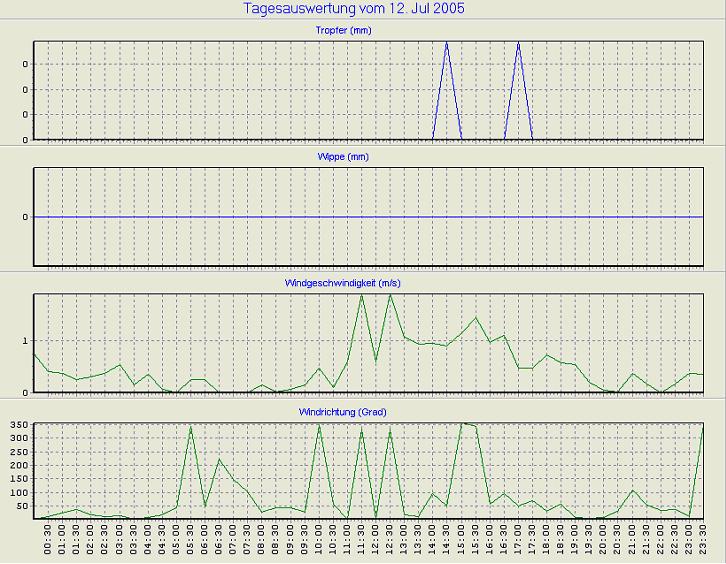Image resolution: width=726 pixels, height=564 pixels.
Task: Click the first blue peak in Tropfer chart
Action: (x=447, y=45)
